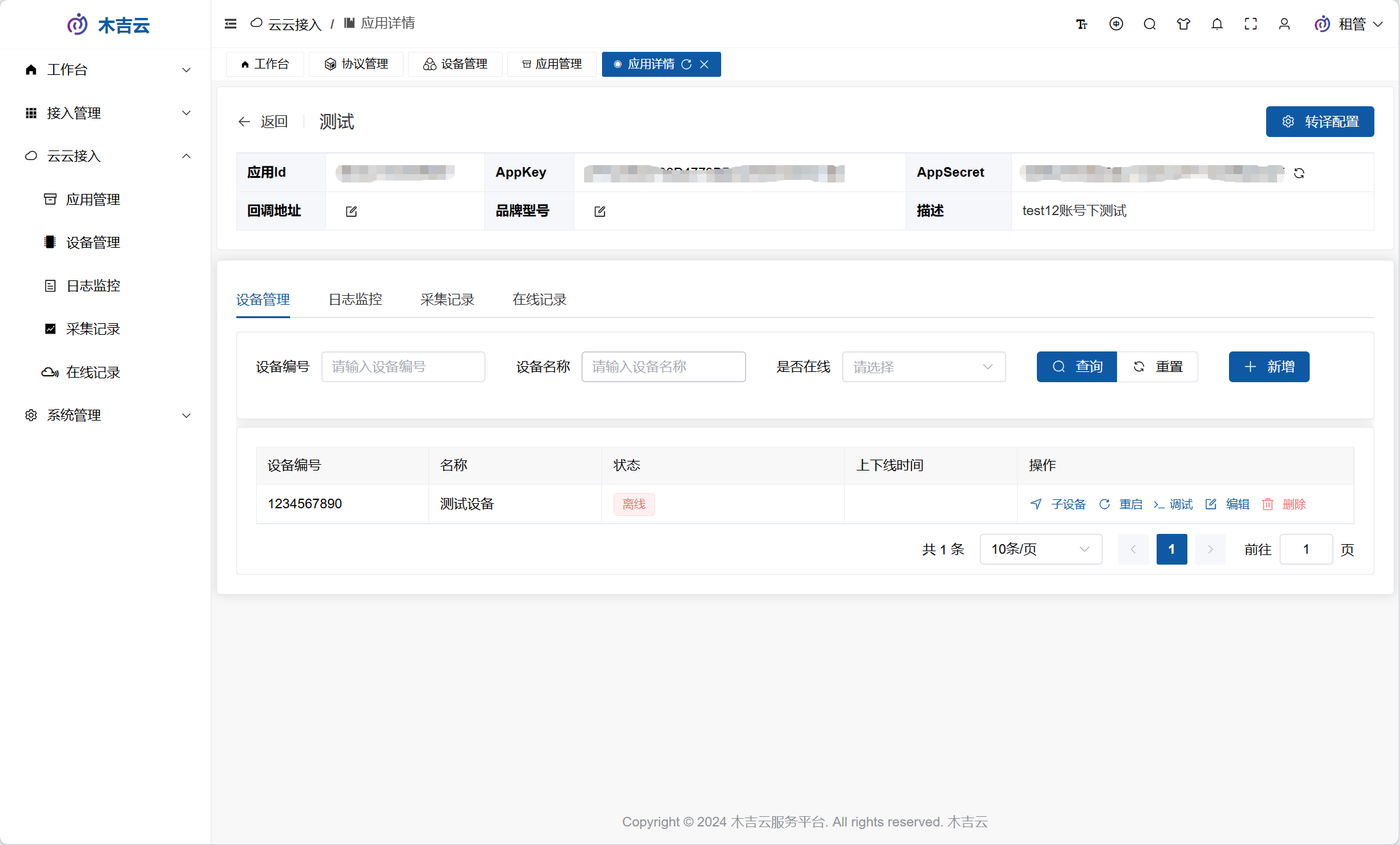This screenshot has width=1400, height=845.
Task: Click the 木吉云 logo
Action: [108, 25]
